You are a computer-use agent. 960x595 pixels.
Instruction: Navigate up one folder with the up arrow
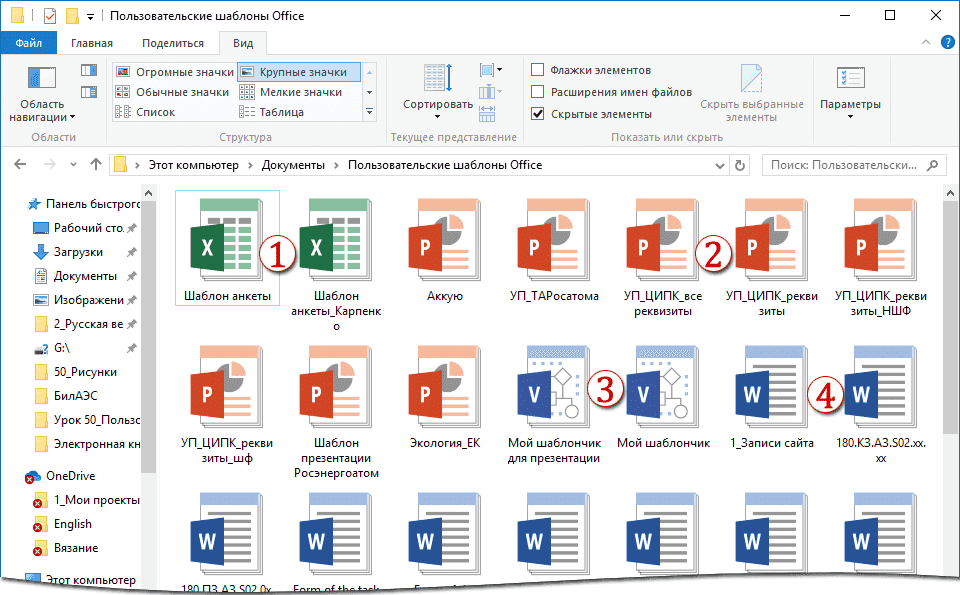95,165
